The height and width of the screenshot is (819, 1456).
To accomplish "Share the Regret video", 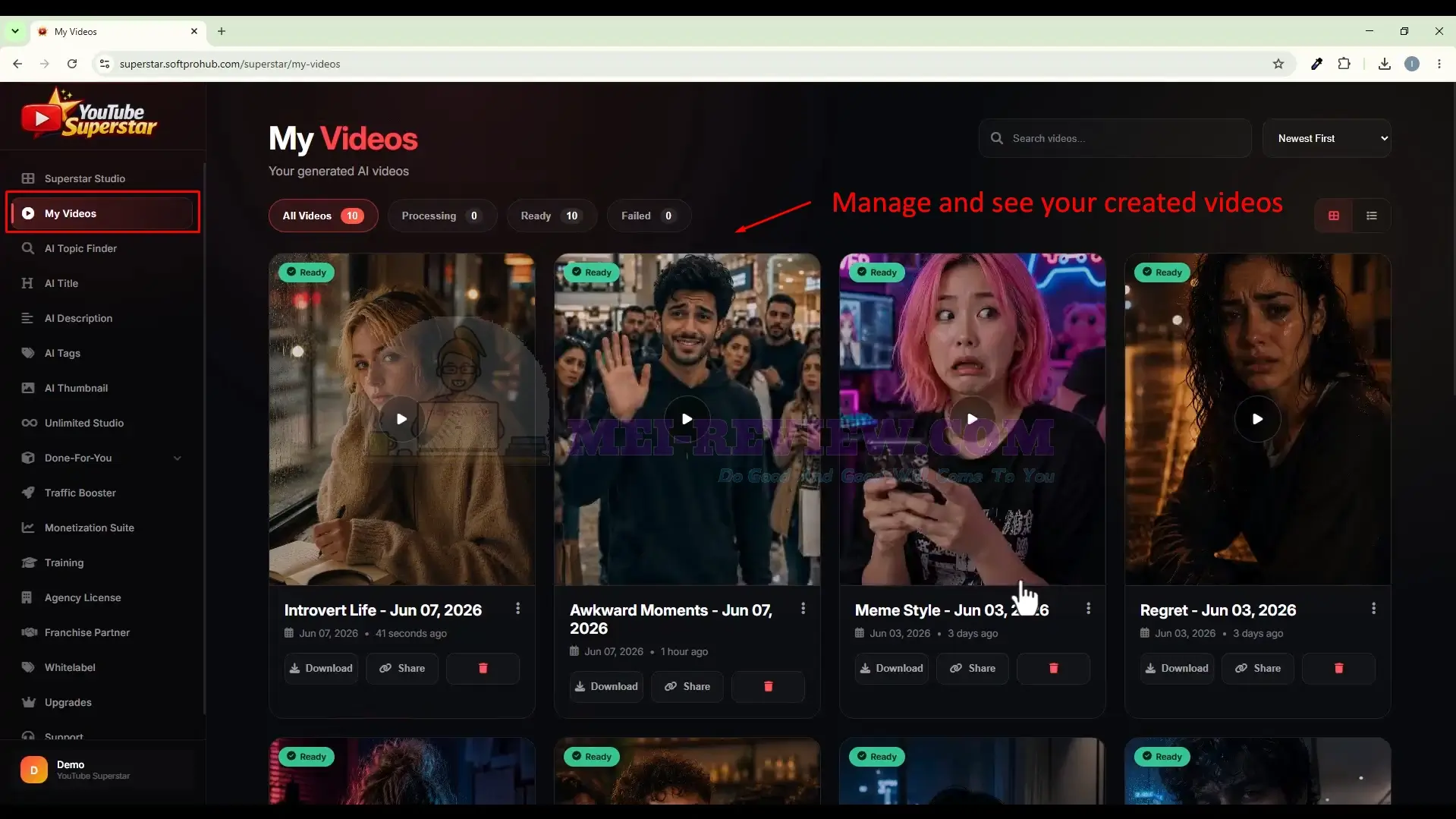I will click(x=1258, y=668).
